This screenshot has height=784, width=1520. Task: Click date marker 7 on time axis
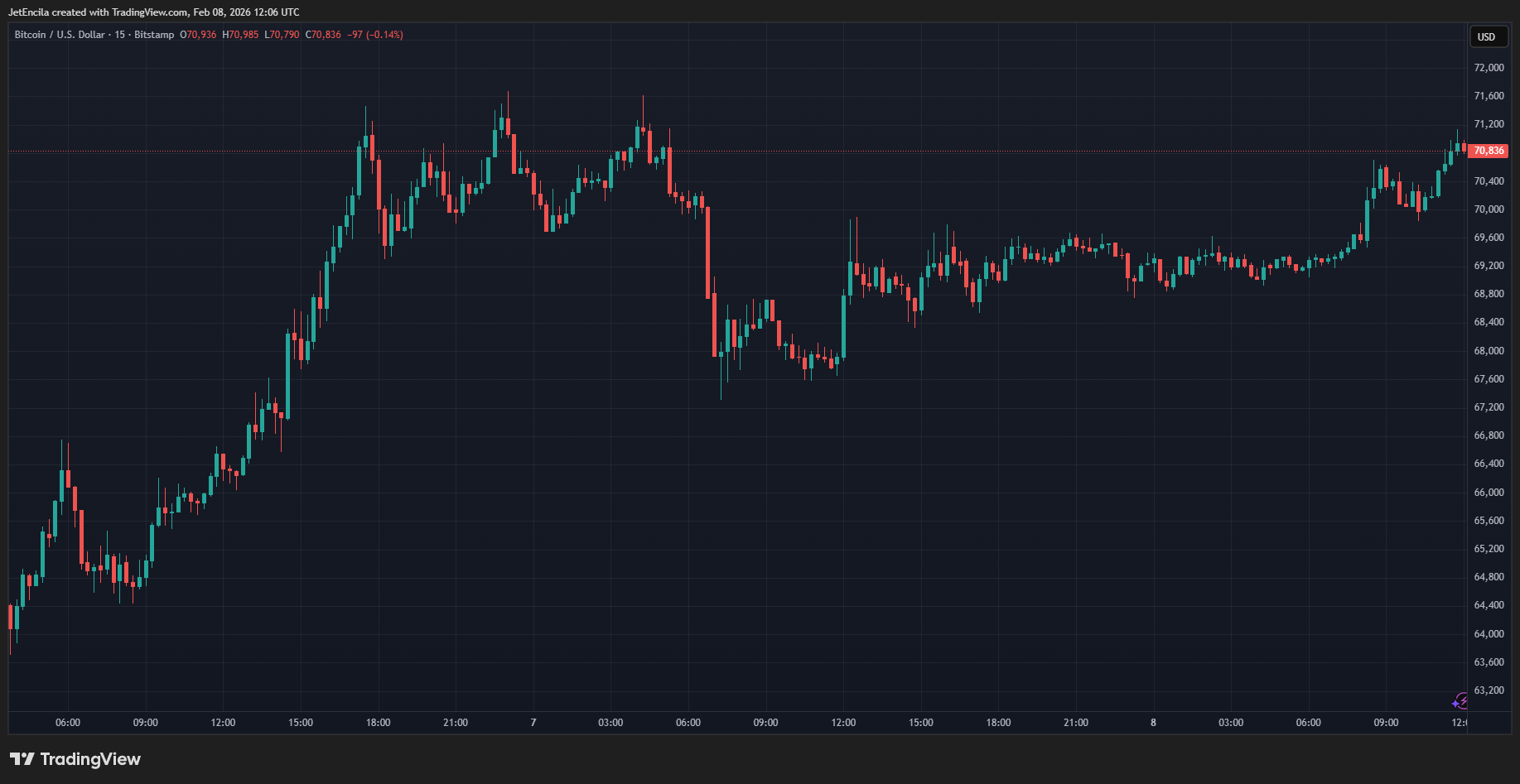533,723
